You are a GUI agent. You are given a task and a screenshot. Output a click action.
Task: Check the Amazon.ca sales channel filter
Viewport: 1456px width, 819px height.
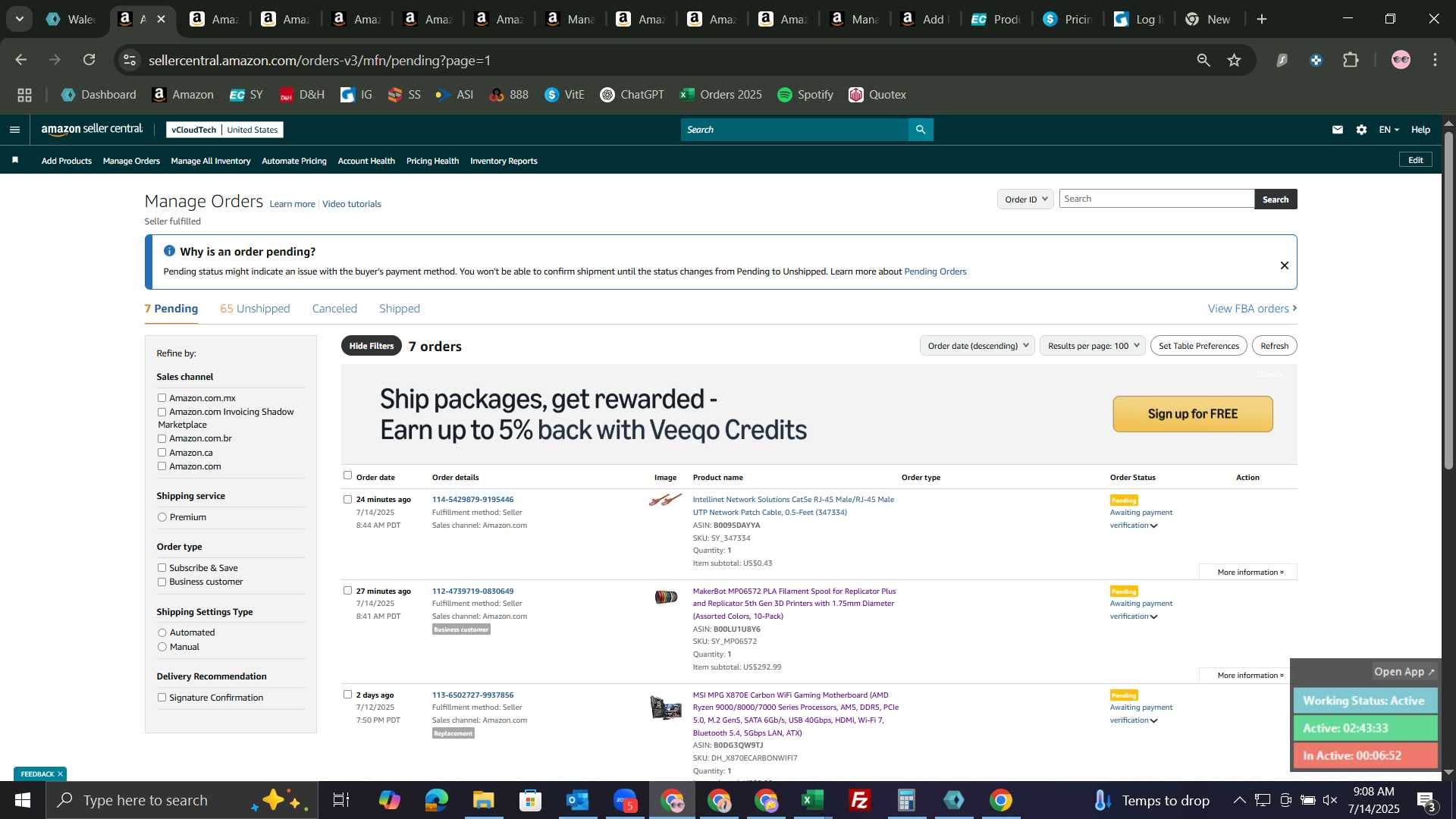pos(162,453)
